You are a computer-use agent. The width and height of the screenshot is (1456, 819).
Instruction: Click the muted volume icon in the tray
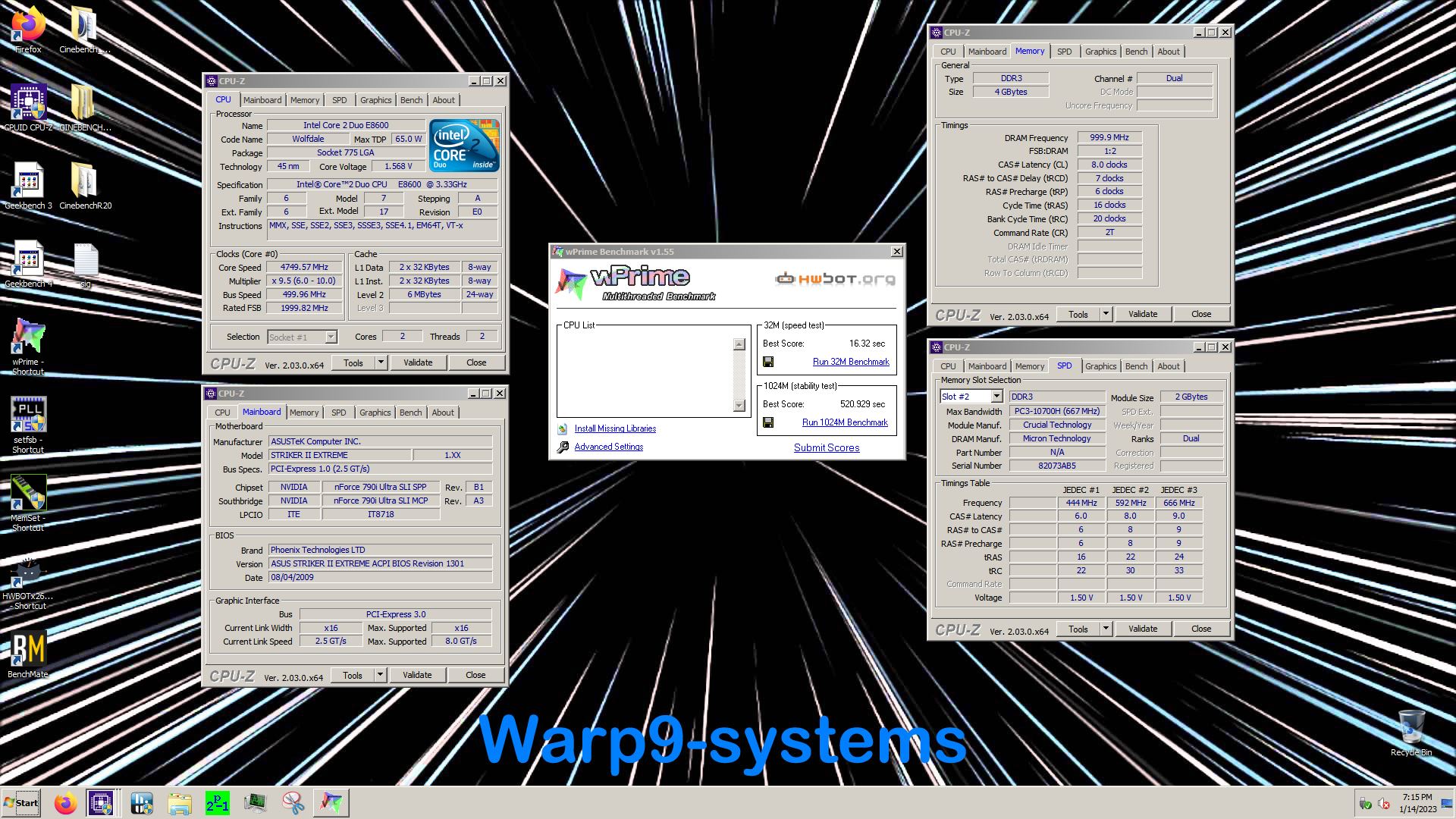[1383, 804]
